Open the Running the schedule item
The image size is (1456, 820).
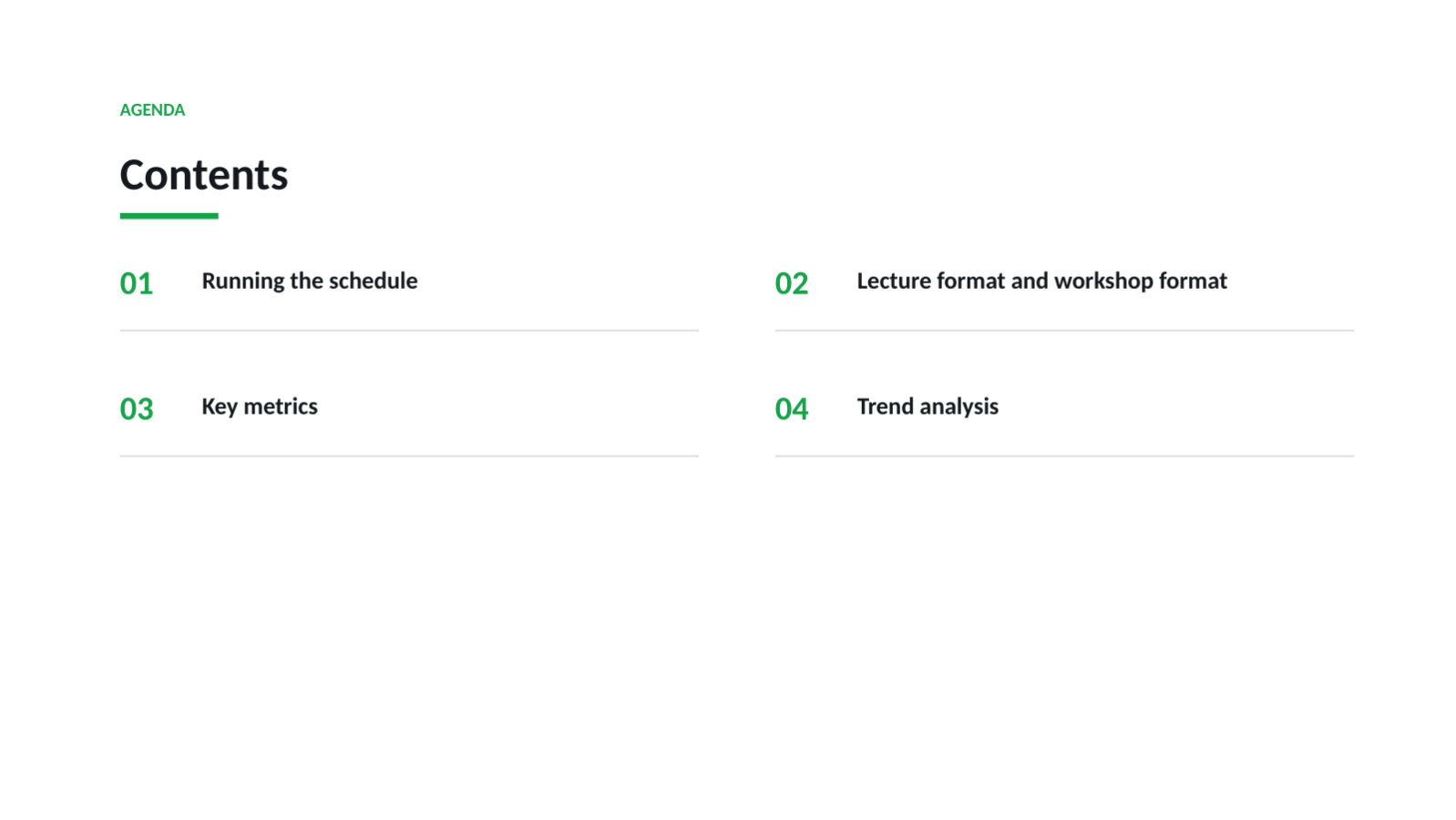pos(310,281)
